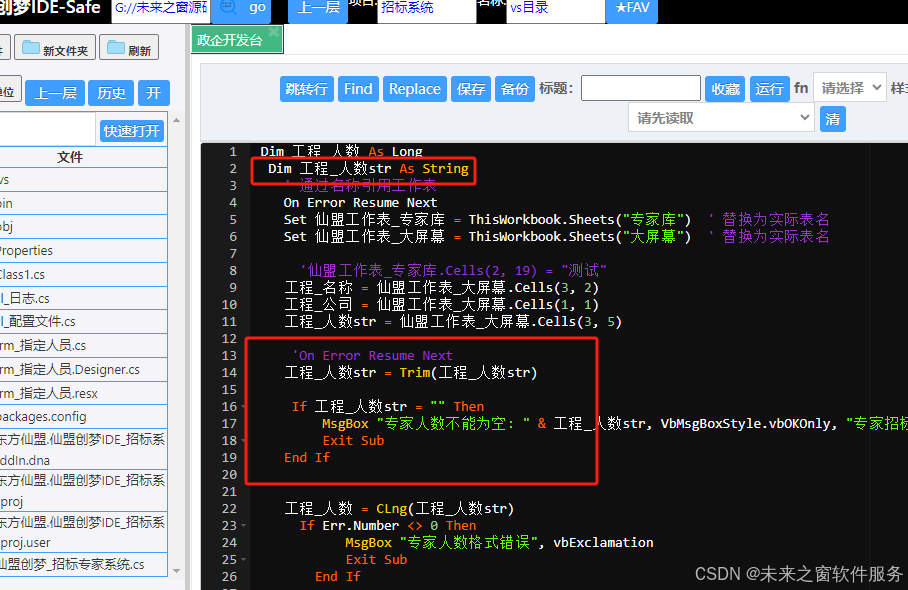Click the 新文件夹 folder button
Screen dimensions: 908x590
[55, 49]
